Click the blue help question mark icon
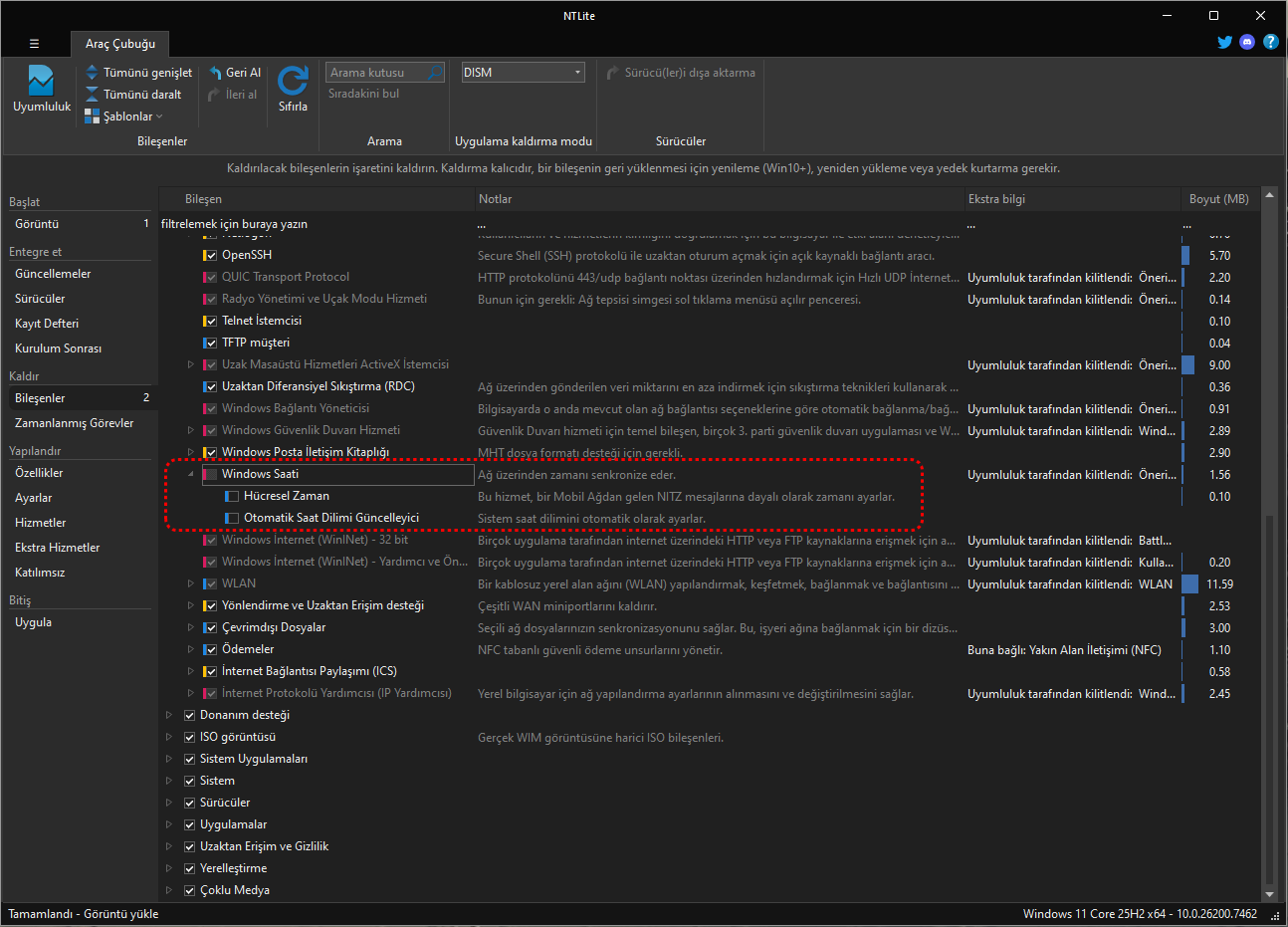 1270,42
